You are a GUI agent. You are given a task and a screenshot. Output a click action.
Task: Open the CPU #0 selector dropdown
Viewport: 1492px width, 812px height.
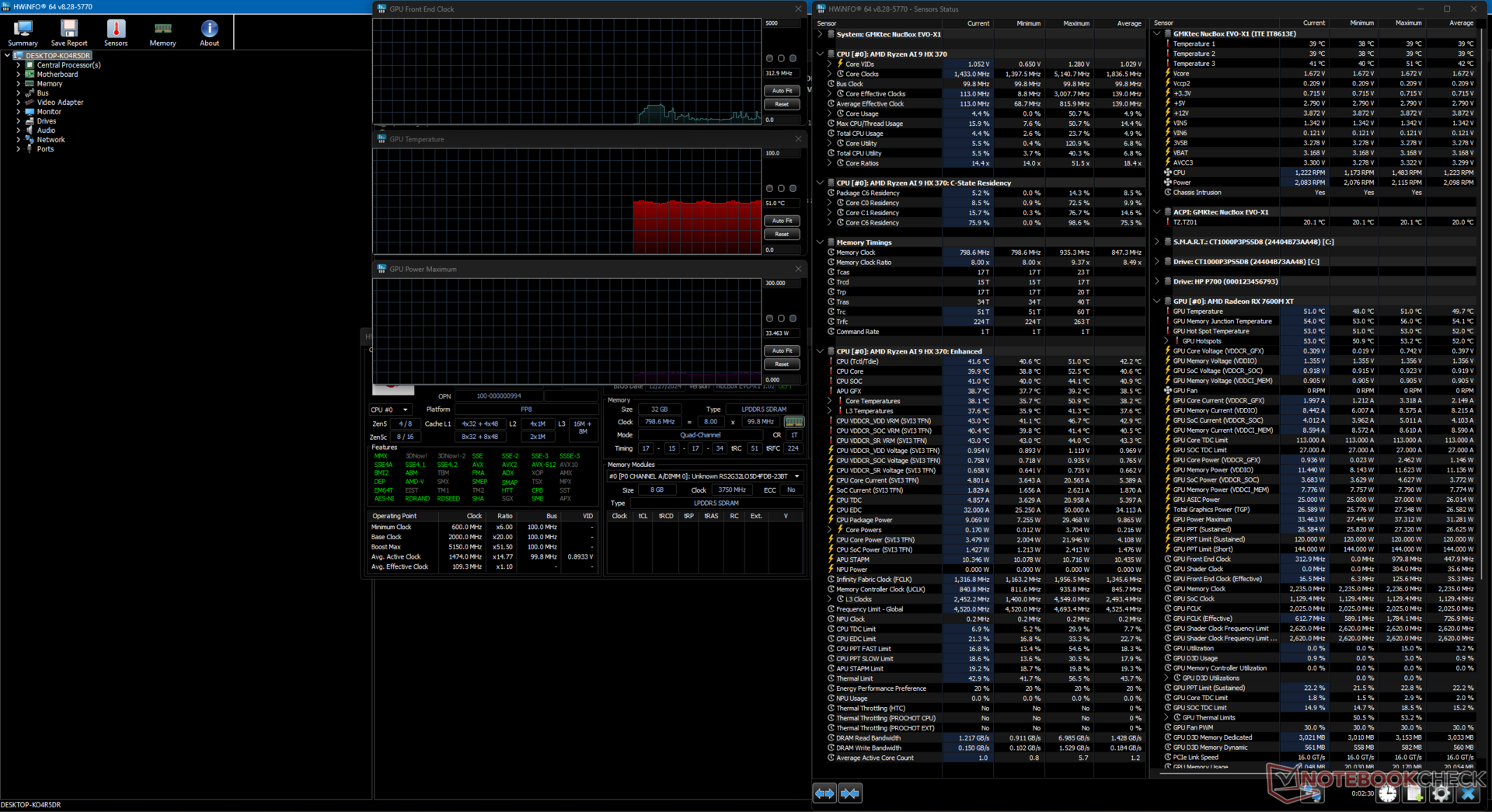(x=390, y=409)
